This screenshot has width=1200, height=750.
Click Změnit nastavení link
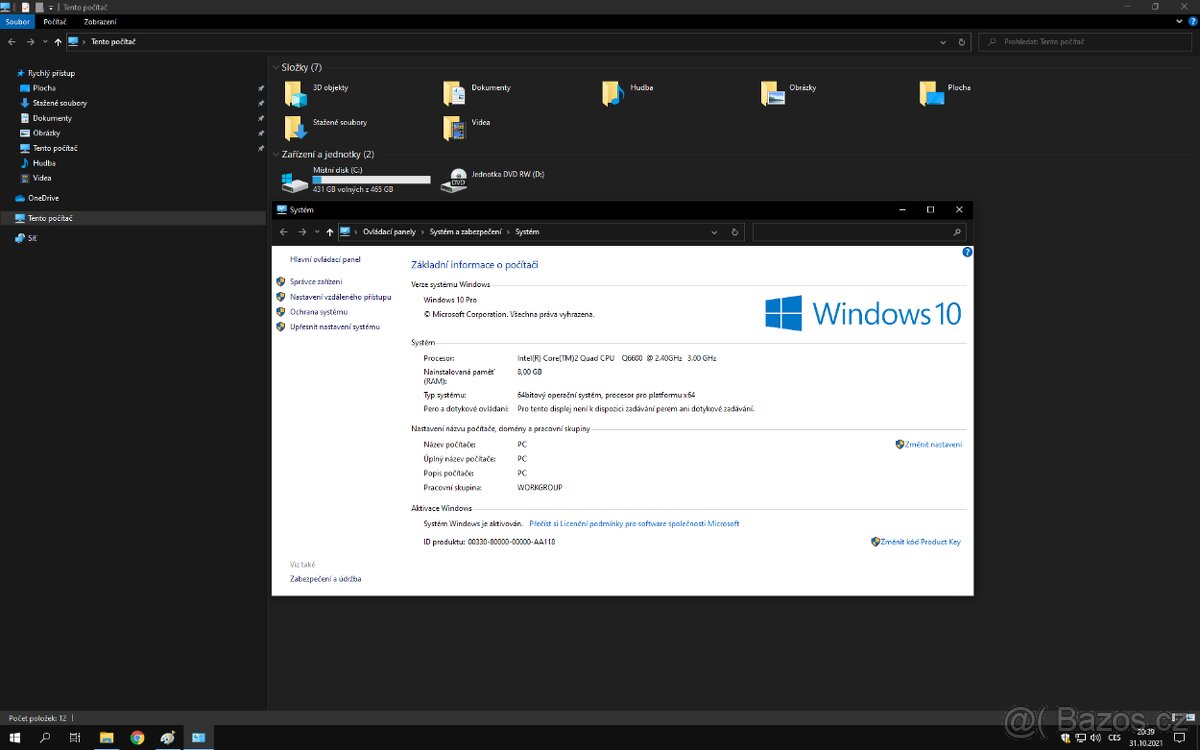tap(932, 444)
